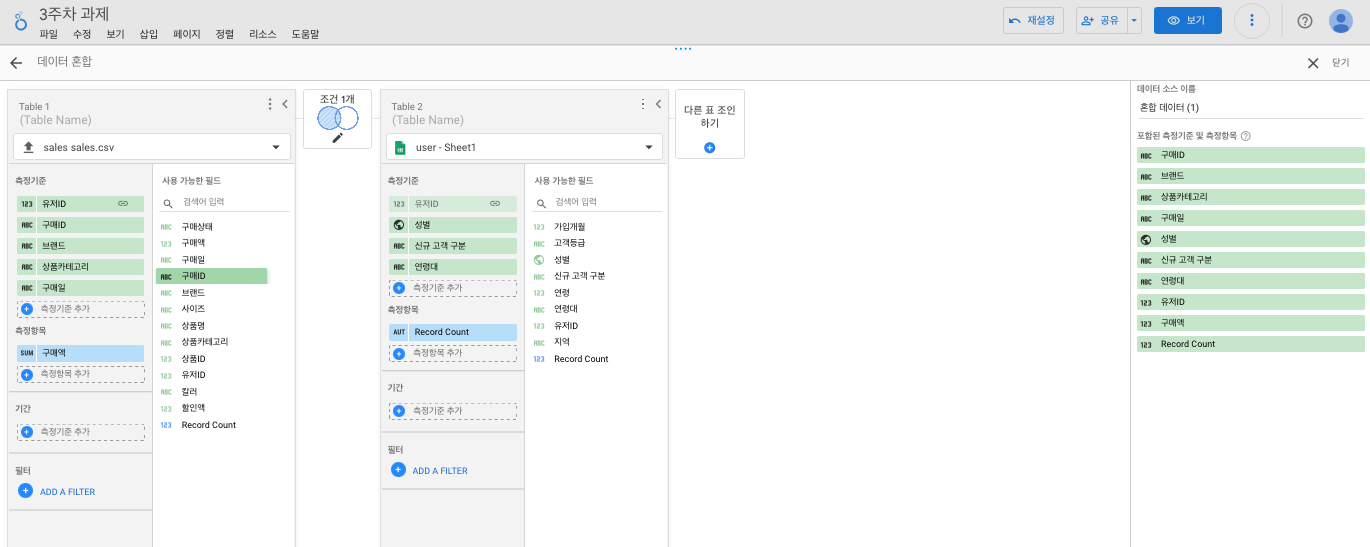
Task: Click ADD A FILTER in Table 2
Action: click(x=430, y=471)
